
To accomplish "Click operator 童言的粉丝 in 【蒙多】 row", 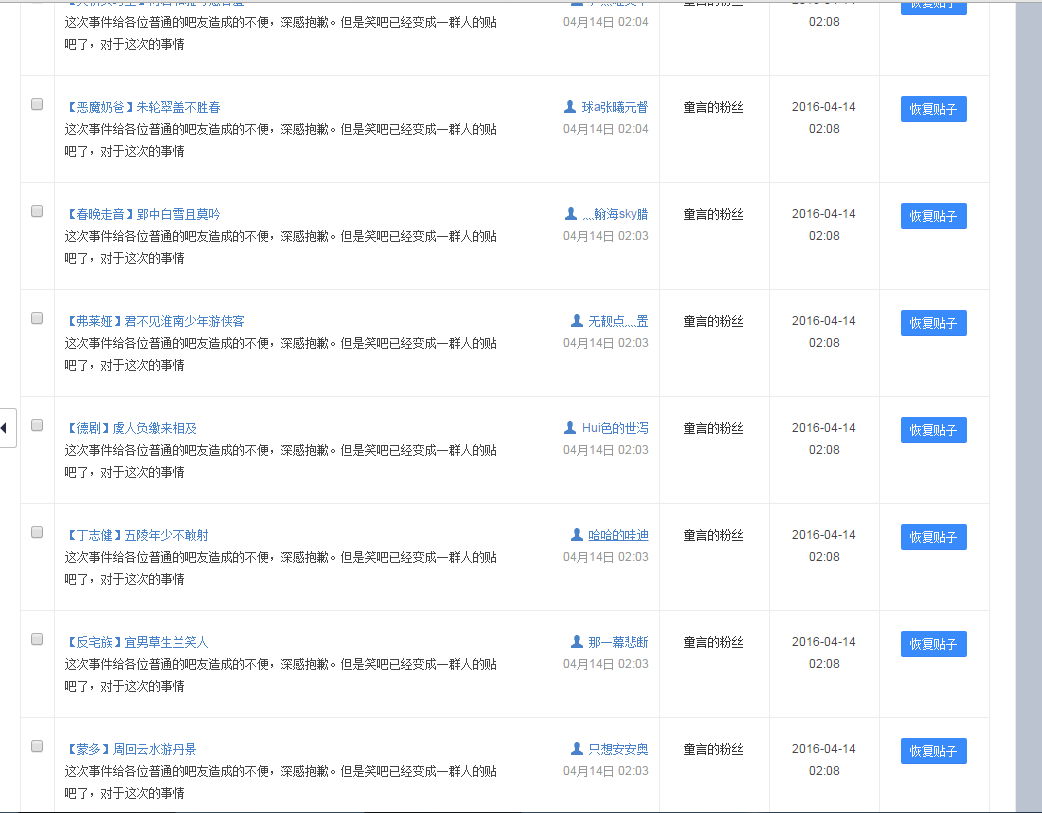I will [x=713, y=749].
